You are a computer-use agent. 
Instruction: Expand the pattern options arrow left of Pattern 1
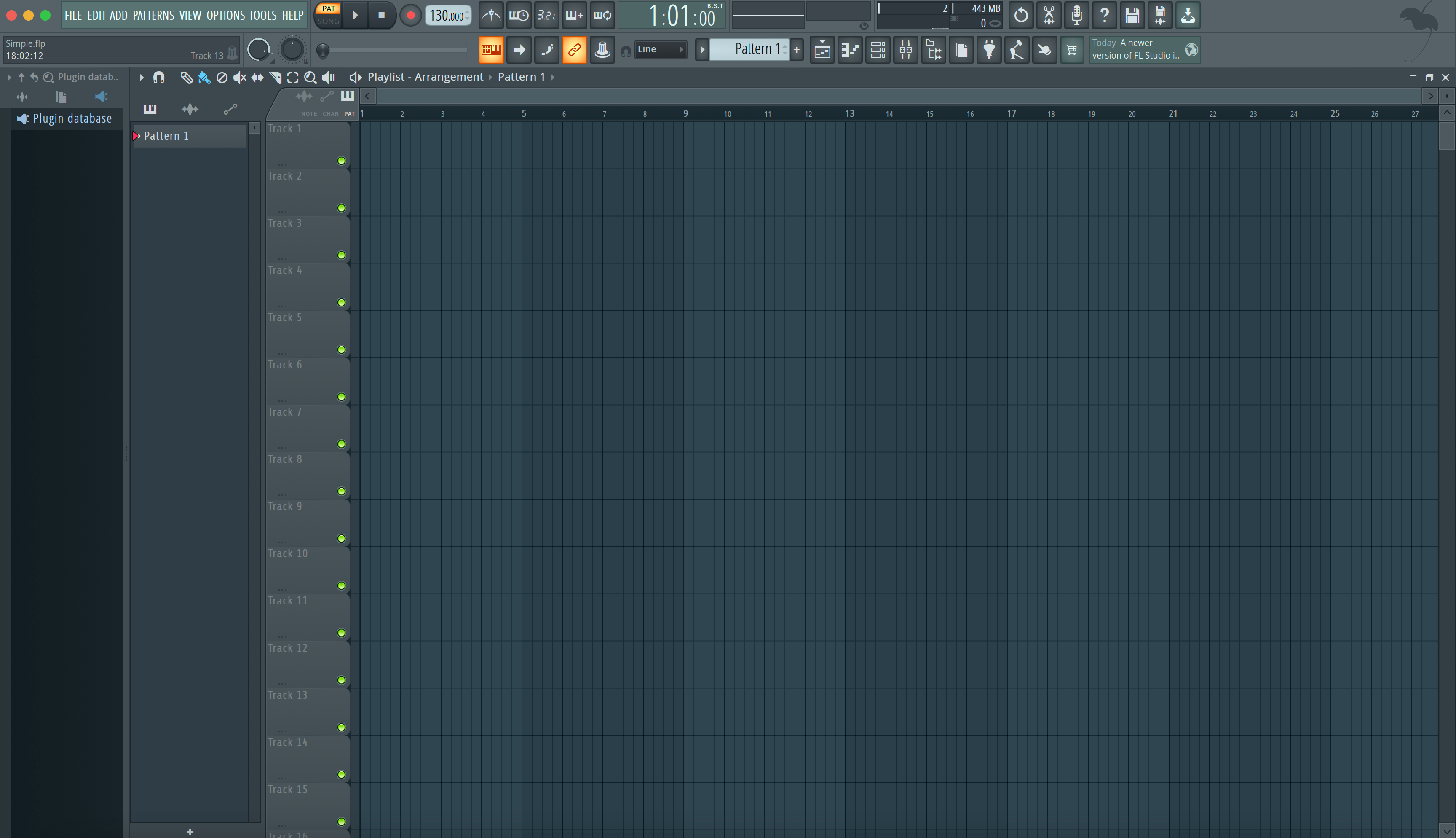(x=702, y=50)
